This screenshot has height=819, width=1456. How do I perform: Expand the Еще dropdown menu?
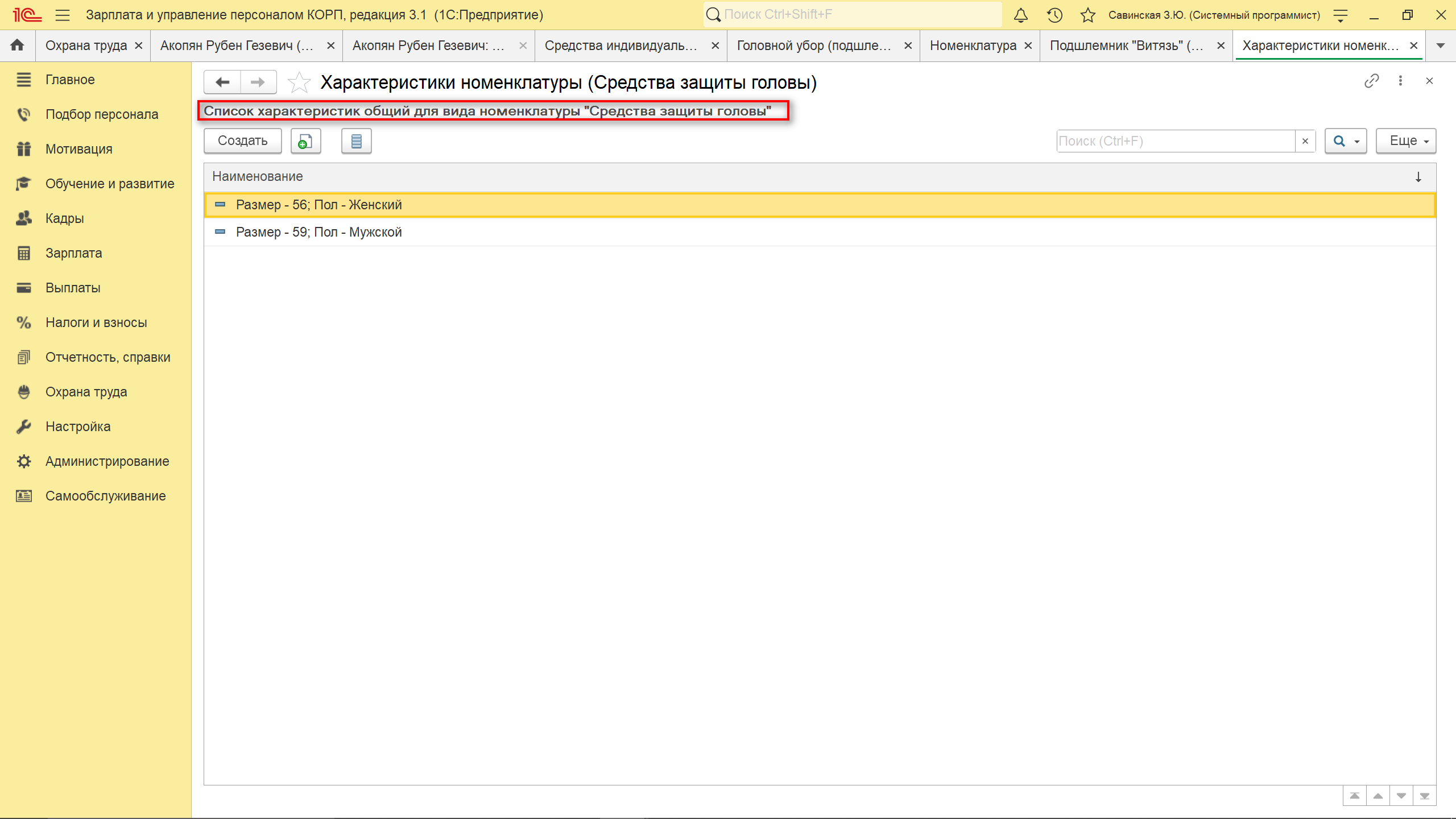click(x=1405, y=141)
